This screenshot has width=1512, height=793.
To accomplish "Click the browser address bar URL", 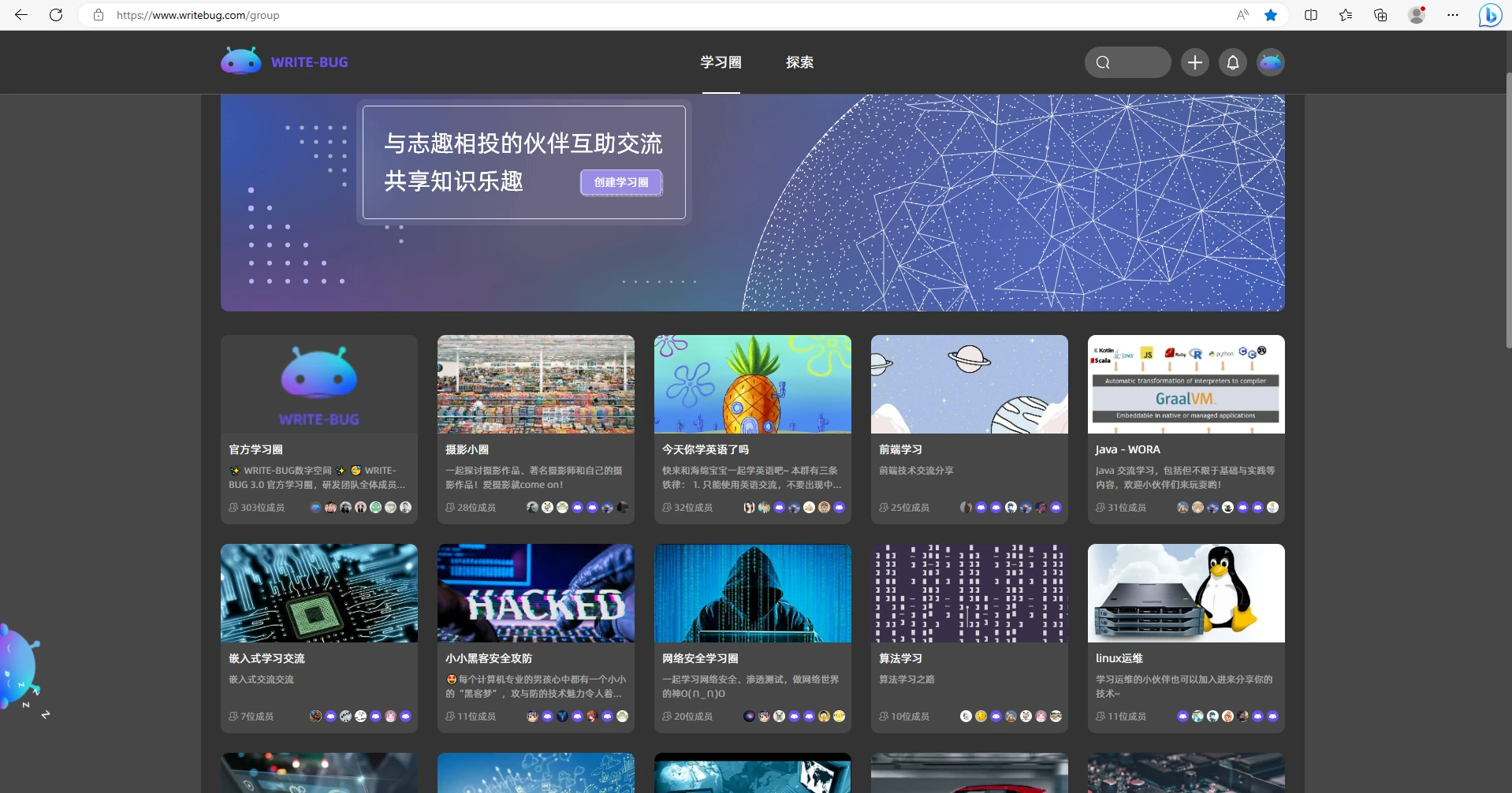I will (x=198, y=15).
